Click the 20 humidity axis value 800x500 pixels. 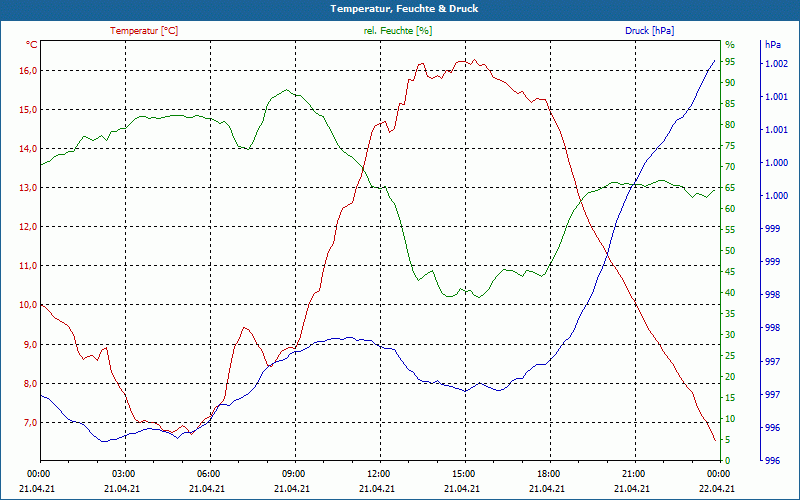730,377
